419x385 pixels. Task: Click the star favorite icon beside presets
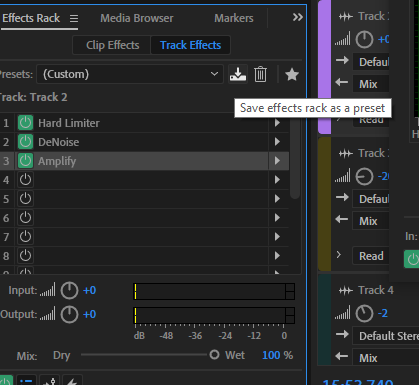click(292, 74)
